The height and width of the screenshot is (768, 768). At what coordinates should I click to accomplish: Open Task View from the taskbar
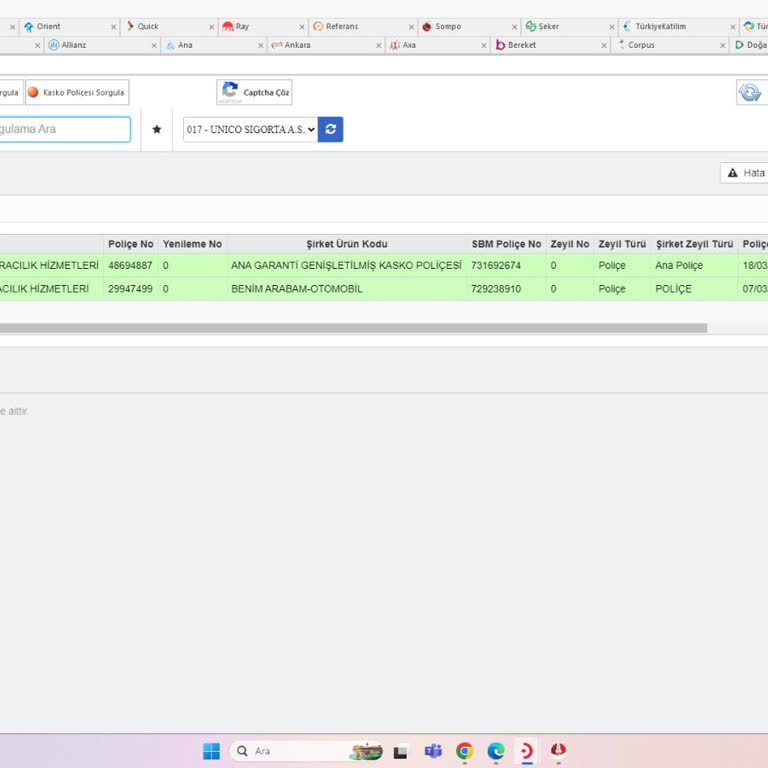(x=401, y=751)
